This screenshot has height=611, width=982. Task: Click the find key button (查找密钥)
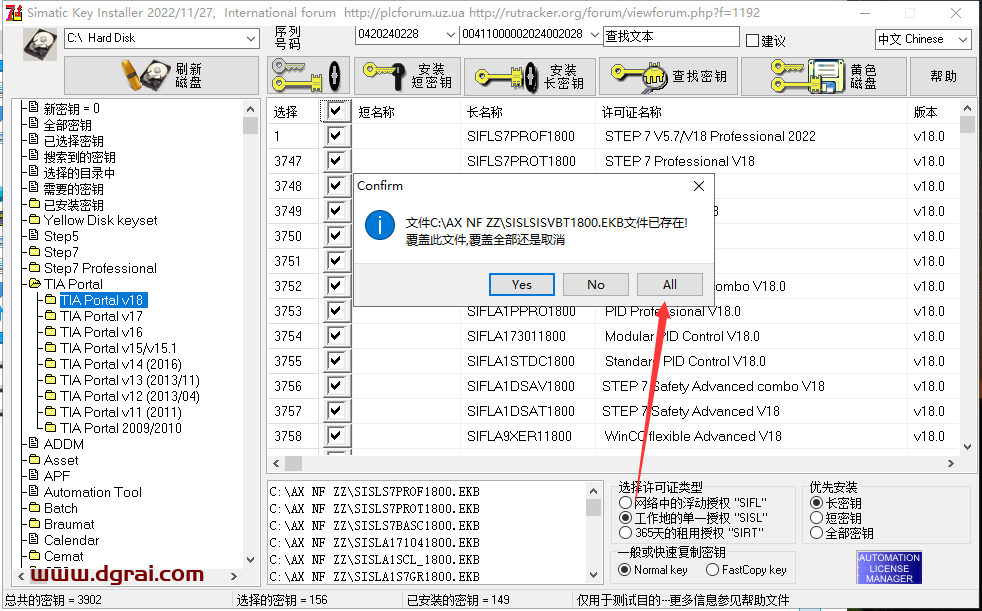(668, 76)
